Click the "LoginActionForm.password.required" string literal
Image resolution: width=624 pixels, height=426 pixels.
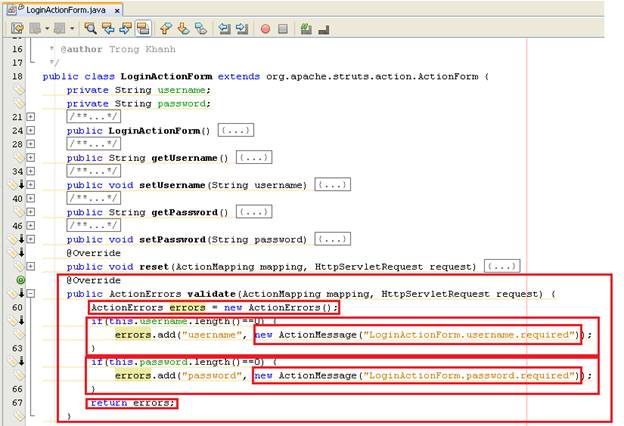[x=470, y=375]
